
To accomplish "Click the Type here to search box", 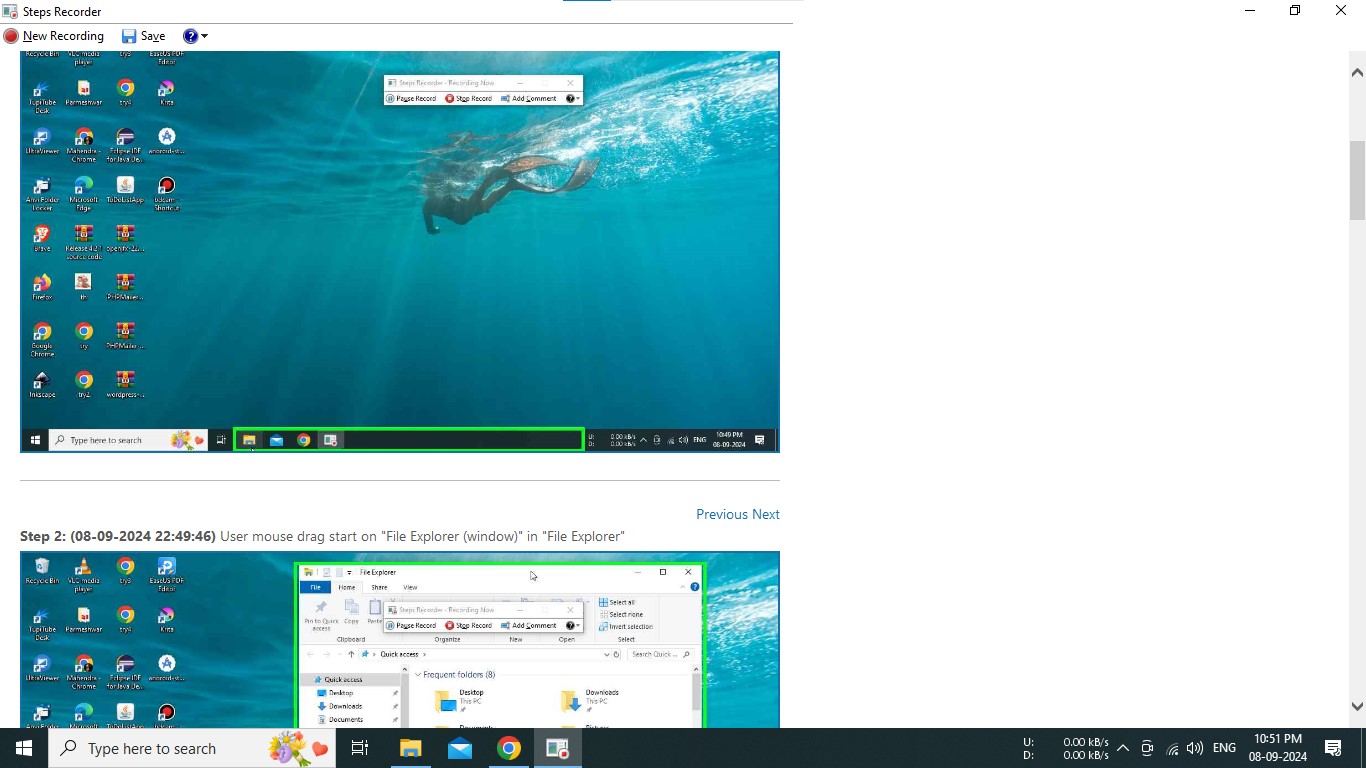I will (192, 748).
